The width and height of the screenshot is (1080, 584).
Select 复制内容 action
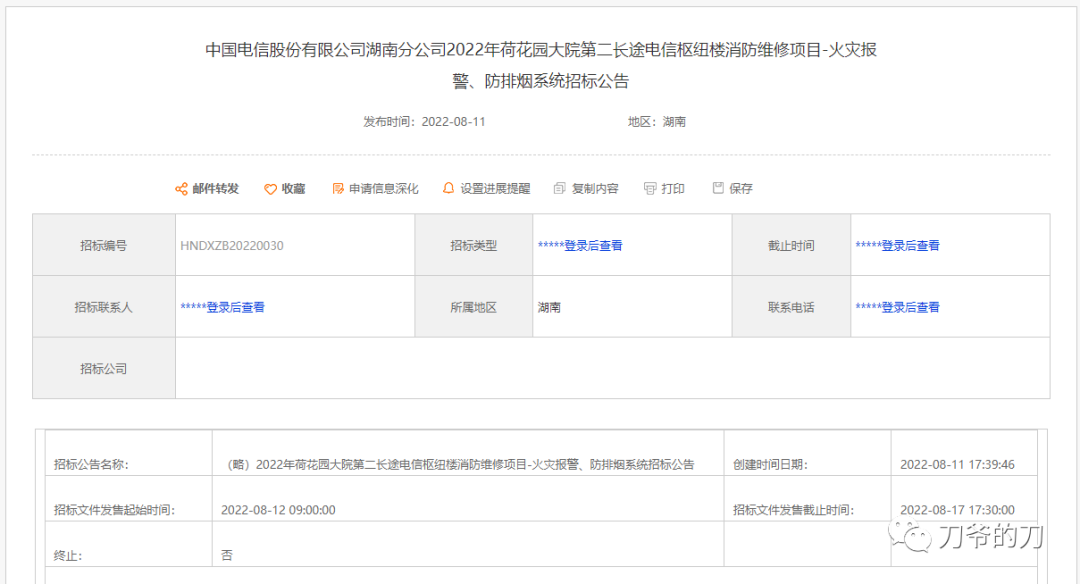(595, 189)
